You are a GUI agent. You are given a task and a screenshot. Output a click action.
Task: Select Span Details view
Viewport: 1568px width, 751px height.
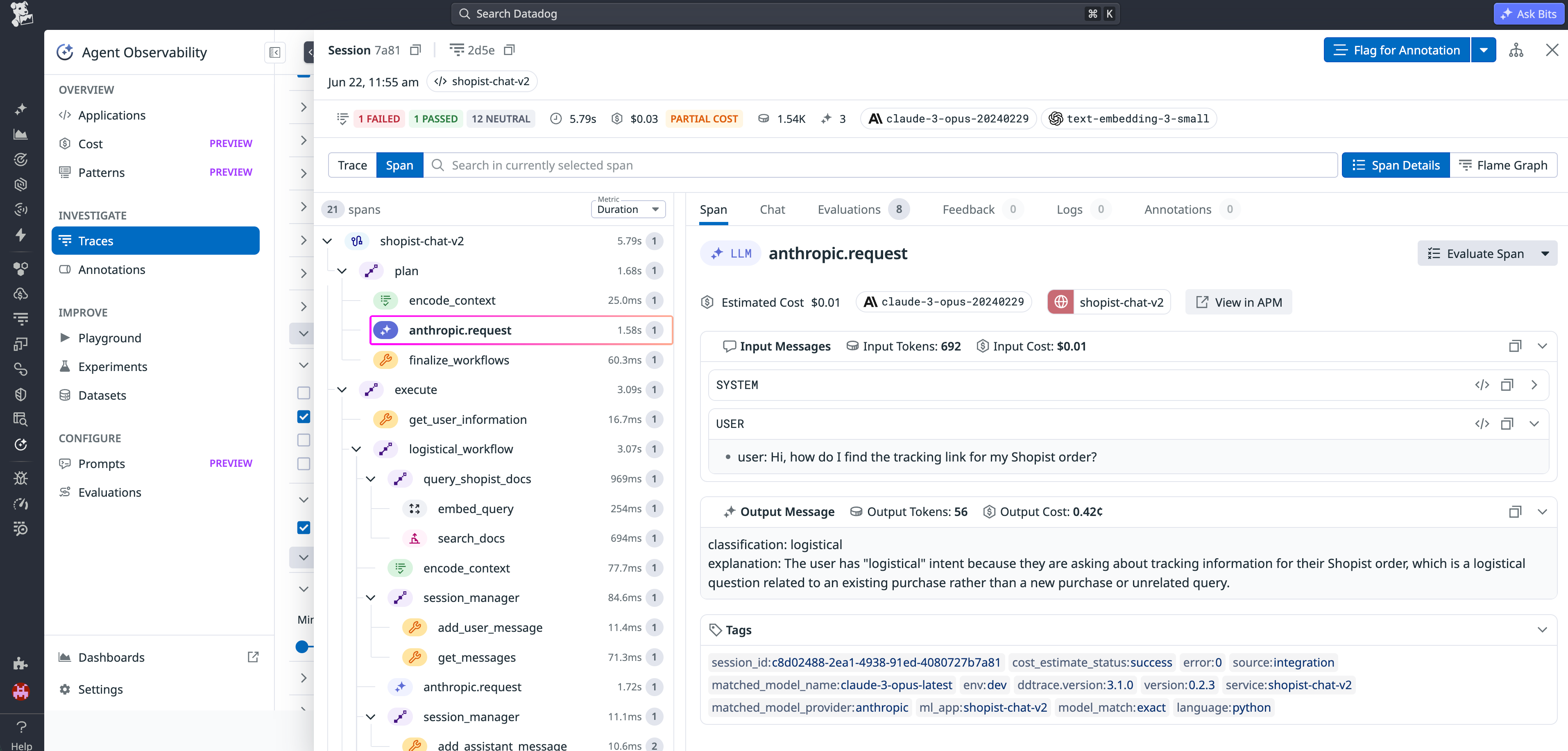1395,165
